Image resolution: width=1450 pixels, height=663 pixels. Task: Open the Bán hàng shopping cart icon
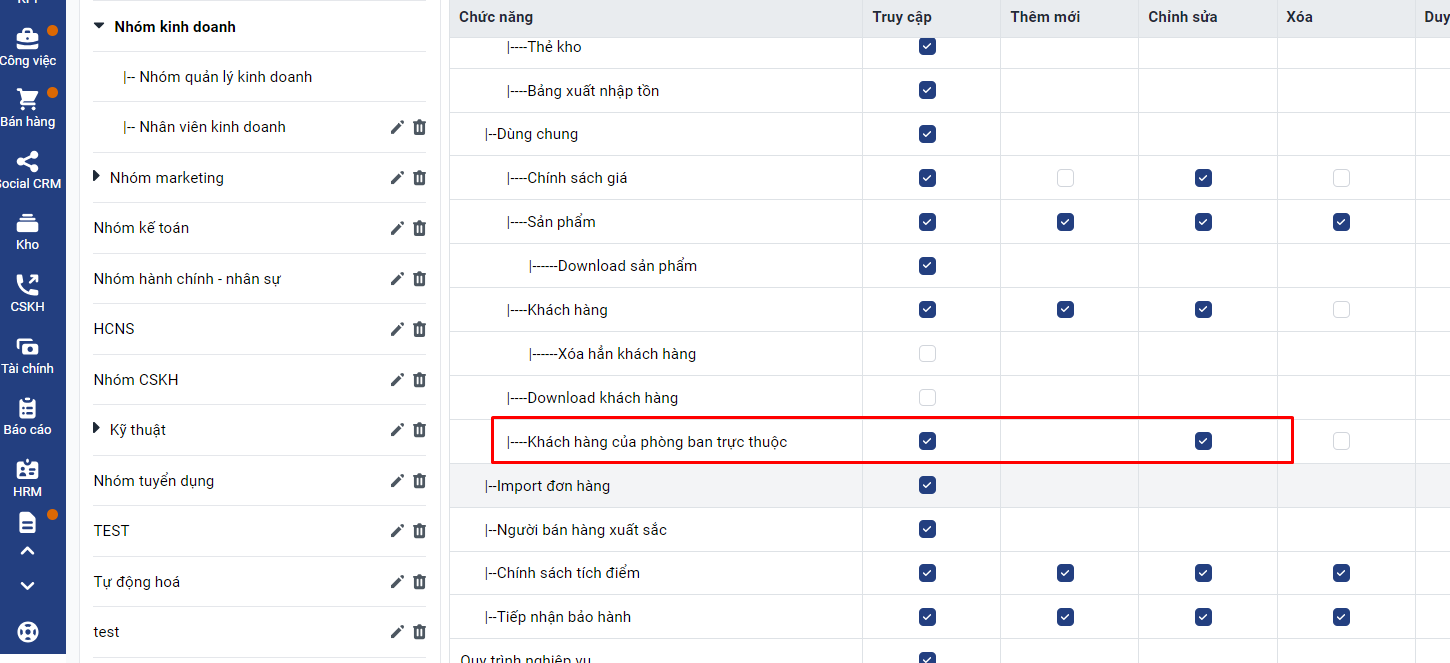point(27,100)
